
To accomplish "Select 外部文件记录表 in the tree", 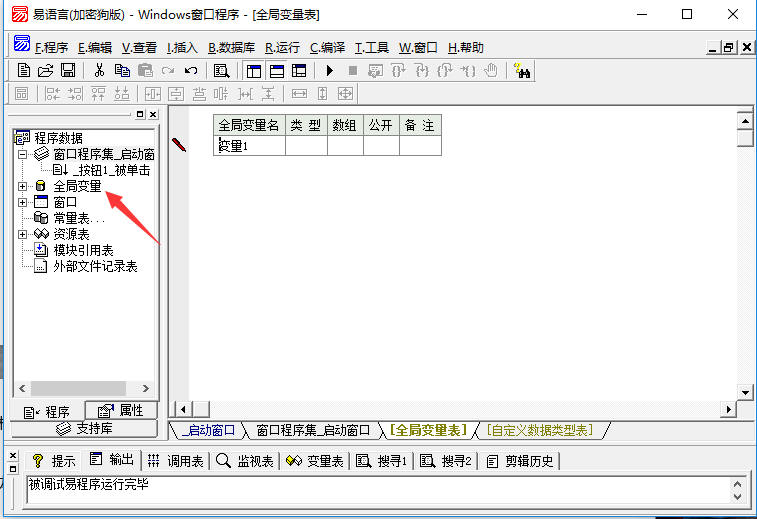I will pos(95,266).
